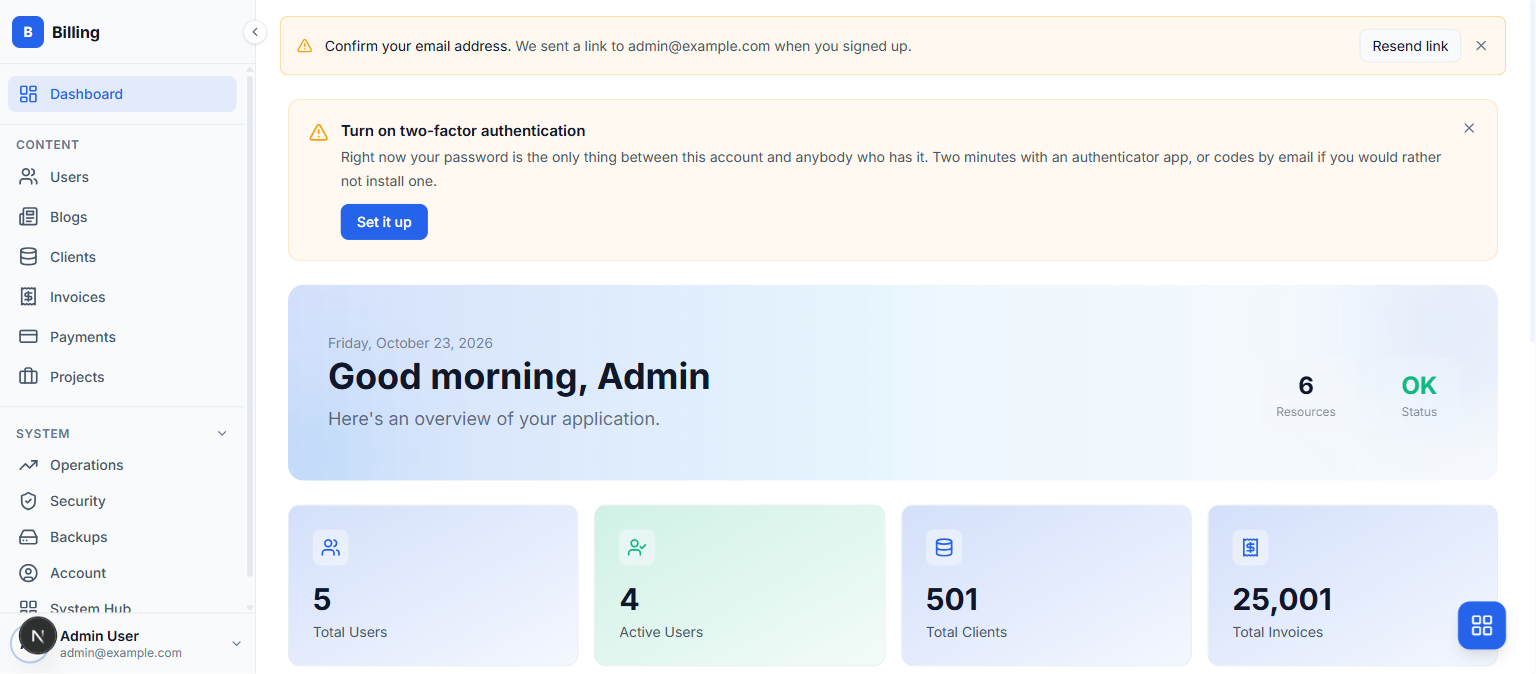Open Security settings item
This screenshot has height=674, width=1536.
pos(122,501)
